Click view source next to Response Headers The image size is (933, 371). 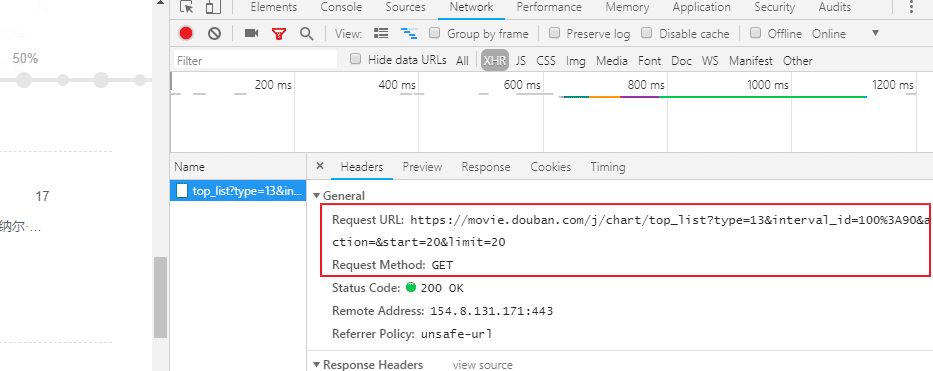(483, 365)
